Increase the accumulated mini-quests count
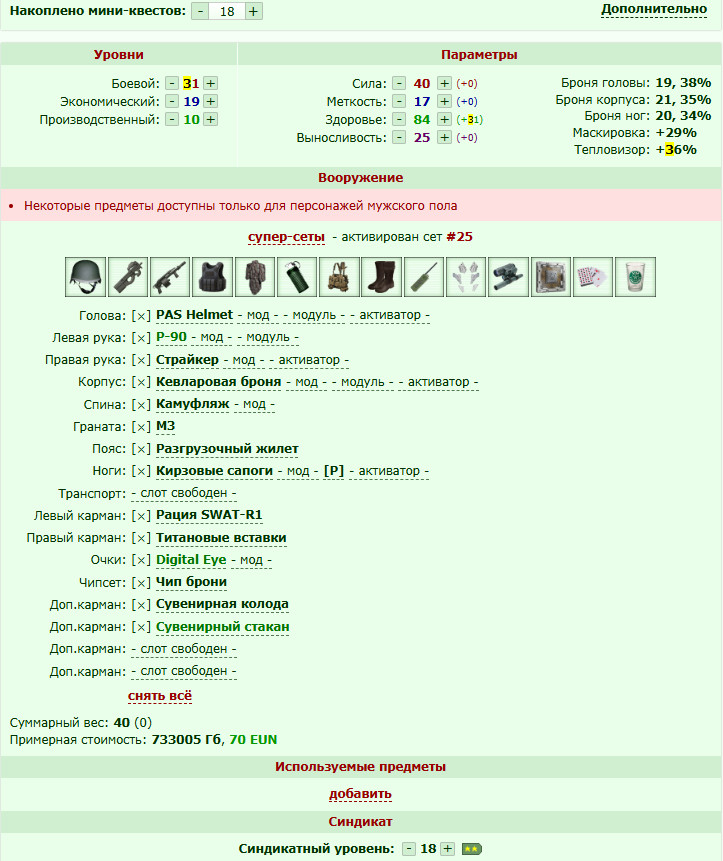723x861 pixels. point(253,12)
